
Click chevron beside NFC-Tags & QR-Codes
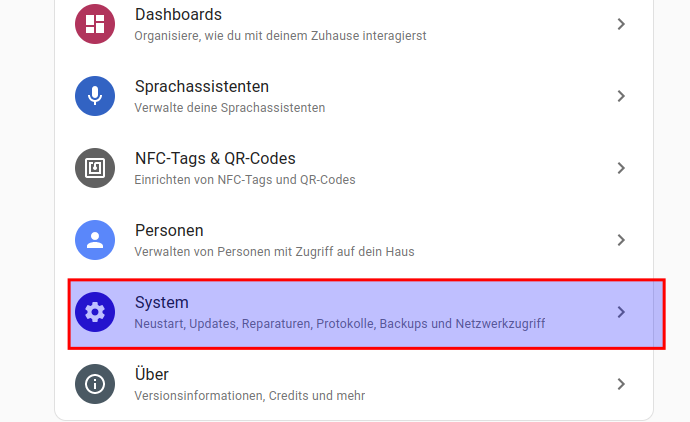pyautogui.click(x=621, y=168)
